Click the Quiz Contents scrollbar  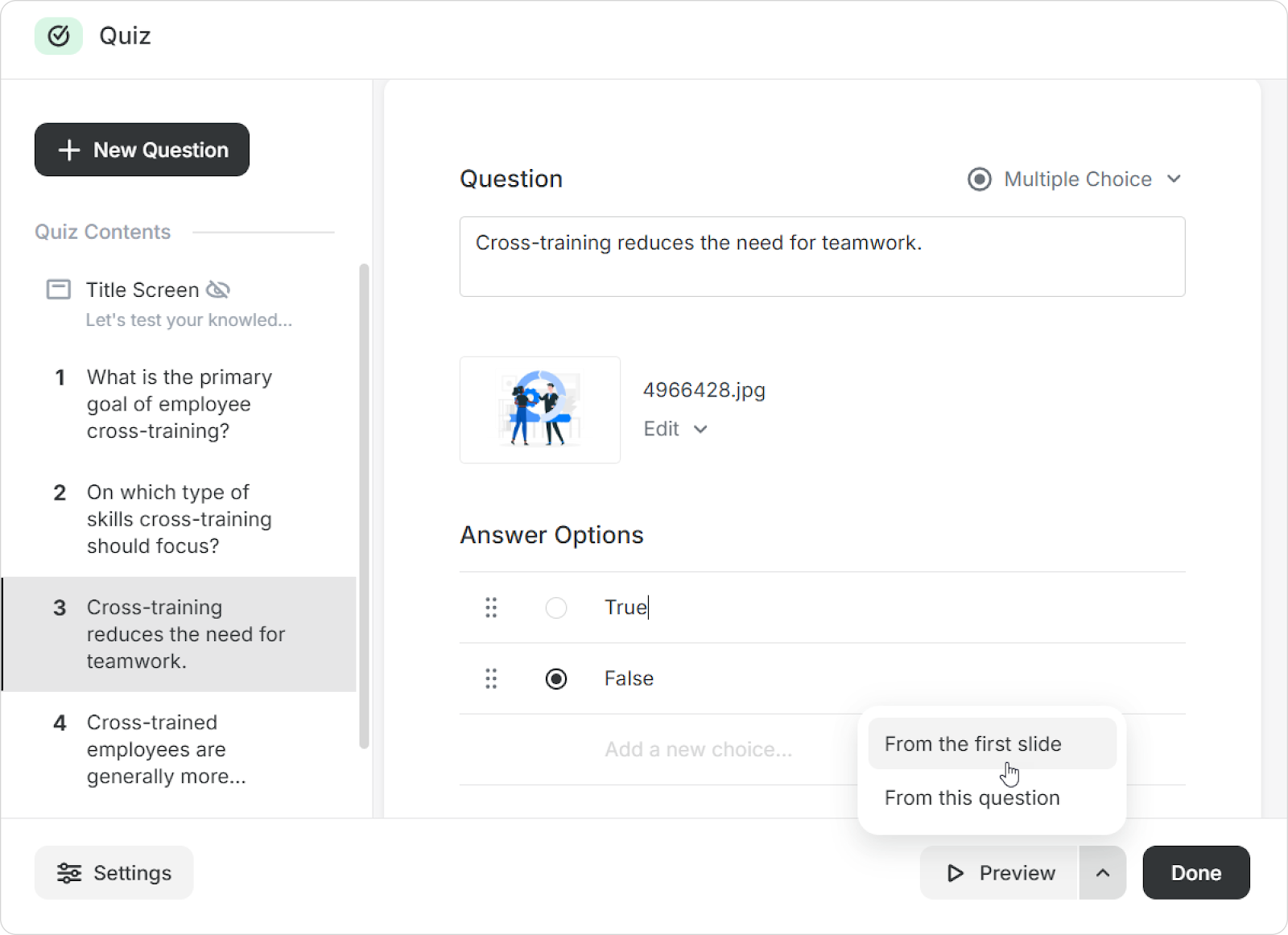click(x=364, y=507)
